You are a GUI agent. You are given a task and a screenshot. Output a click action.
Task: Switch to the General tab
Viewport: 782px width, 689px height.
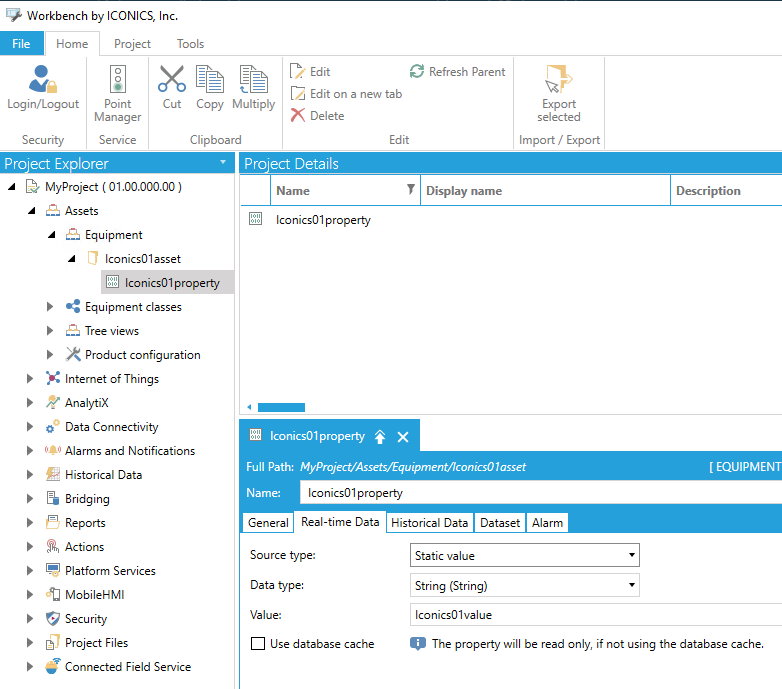point(268,522)
